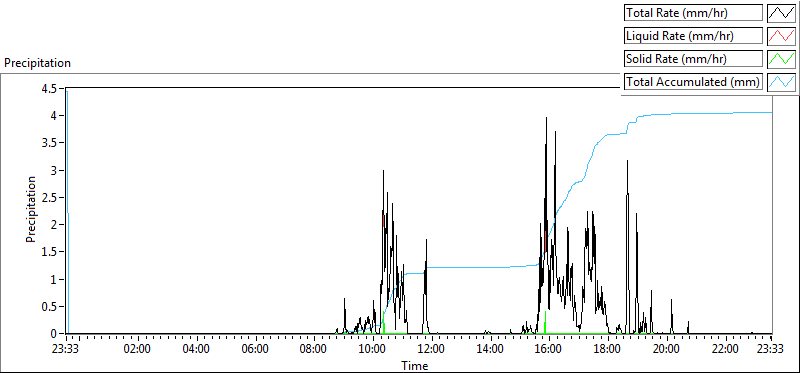Click the Total Accumulated blue plot sample icon
800x373 pixels.
tap(781, 81)
